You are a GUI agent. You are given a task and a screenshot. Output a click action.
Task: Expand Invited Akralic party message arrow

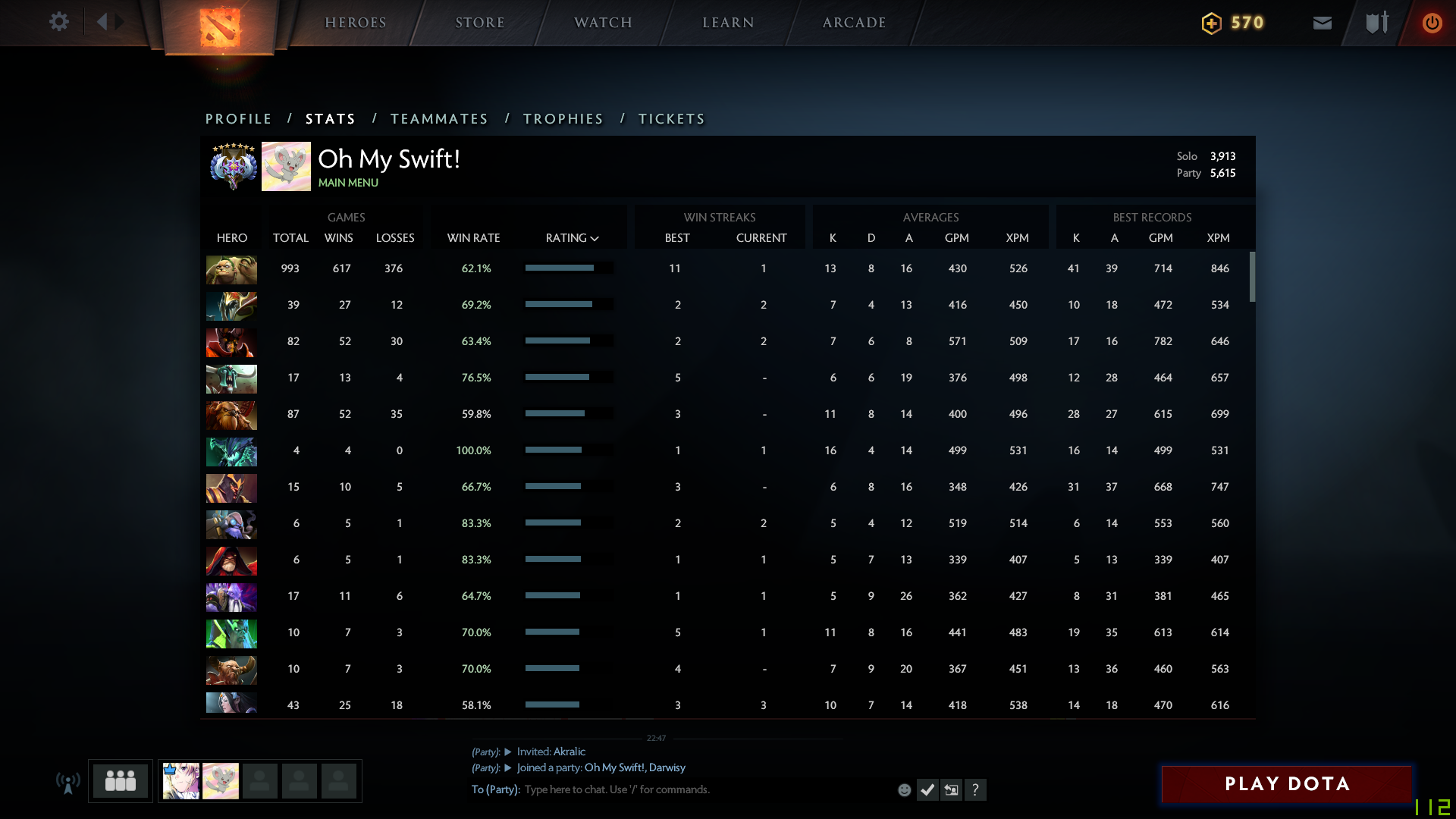(x=508, y=752)
